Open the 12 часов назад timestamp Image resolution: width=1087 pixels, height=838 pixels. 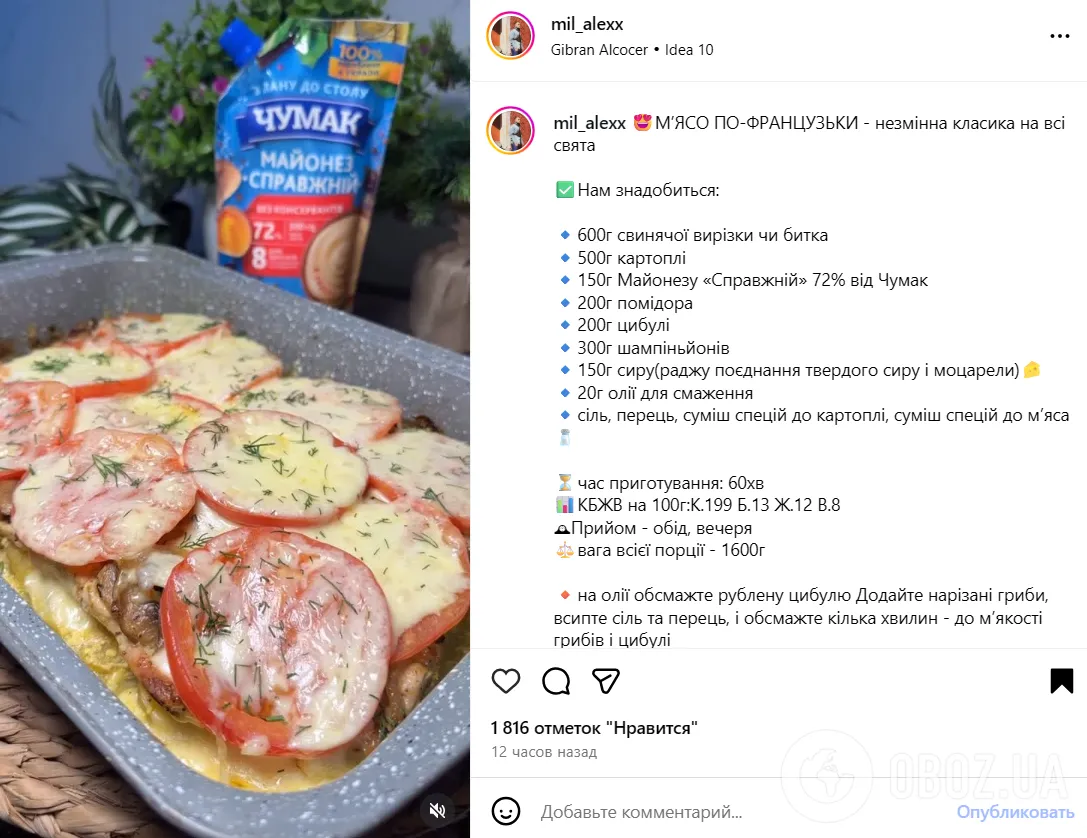pos(544,752)
